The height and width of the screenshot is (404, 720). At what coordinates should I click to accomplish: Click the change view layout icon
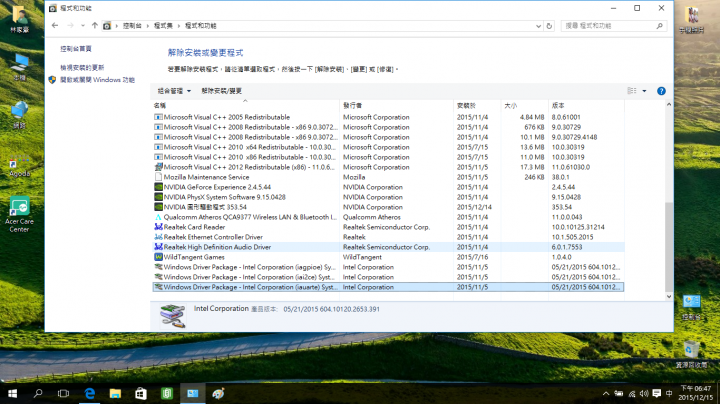pyautogui.click(x=632, y=91)
